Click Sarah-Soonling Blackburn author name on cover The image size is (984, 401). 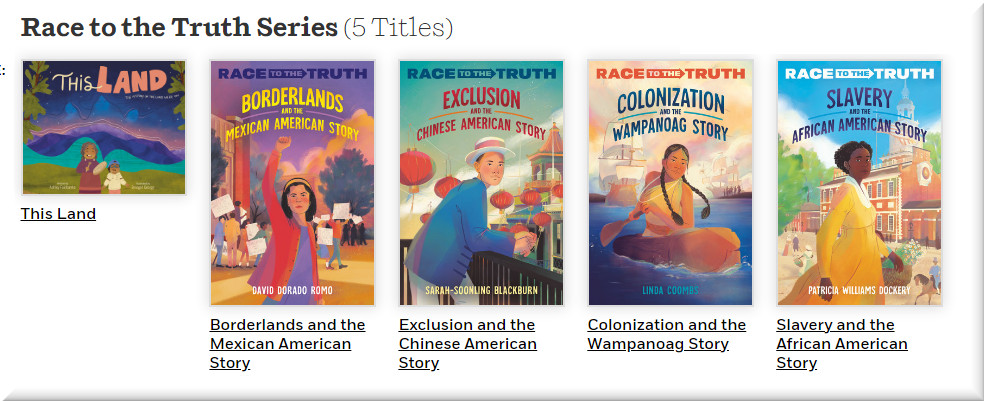481,291
